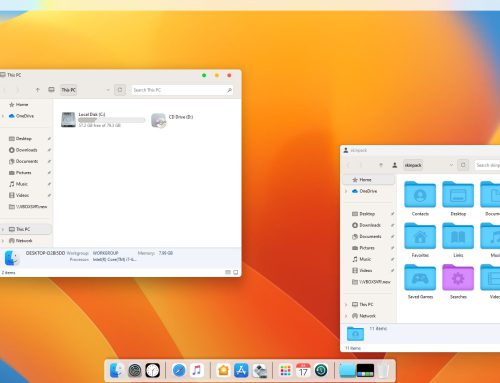This screenshot has width=500, height=383.
Task: Refresh the skinpack window
Action: 463,165
